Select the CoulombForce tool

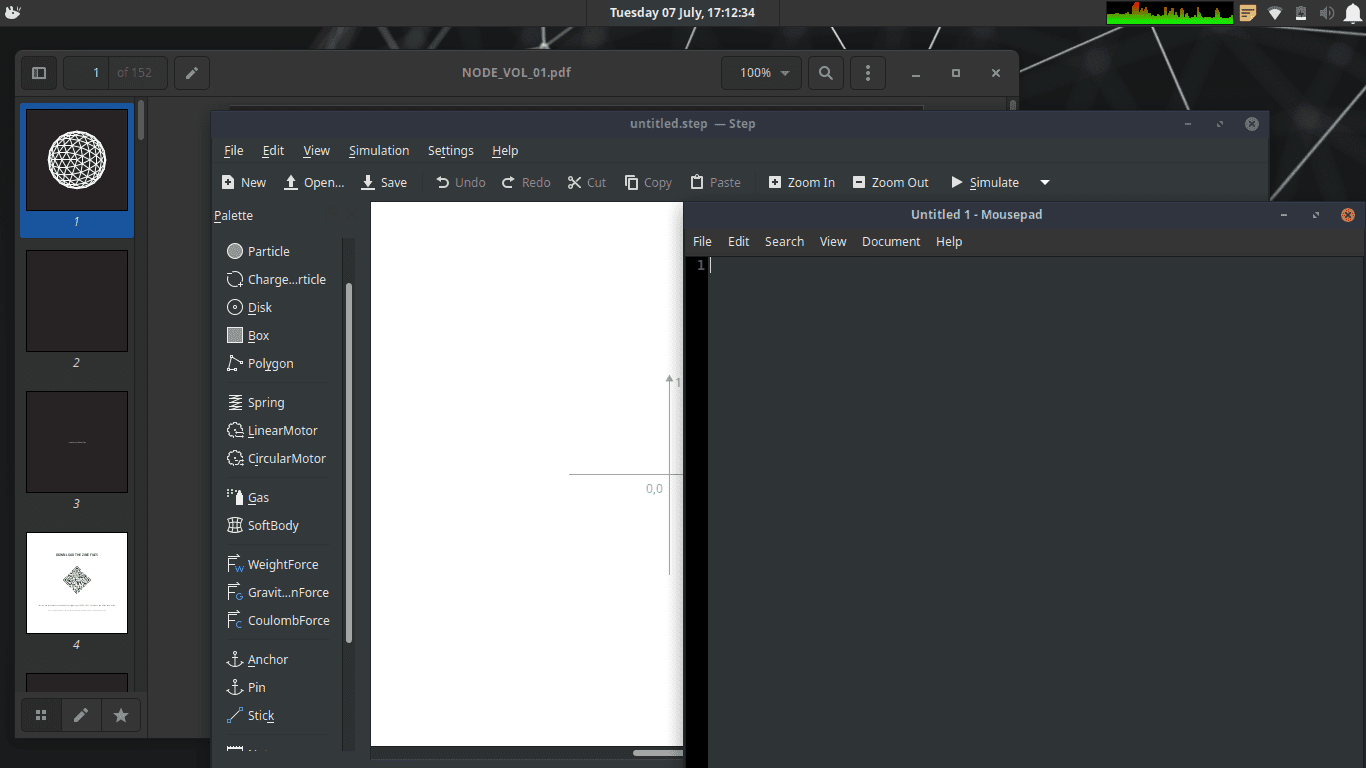point(277,620)
